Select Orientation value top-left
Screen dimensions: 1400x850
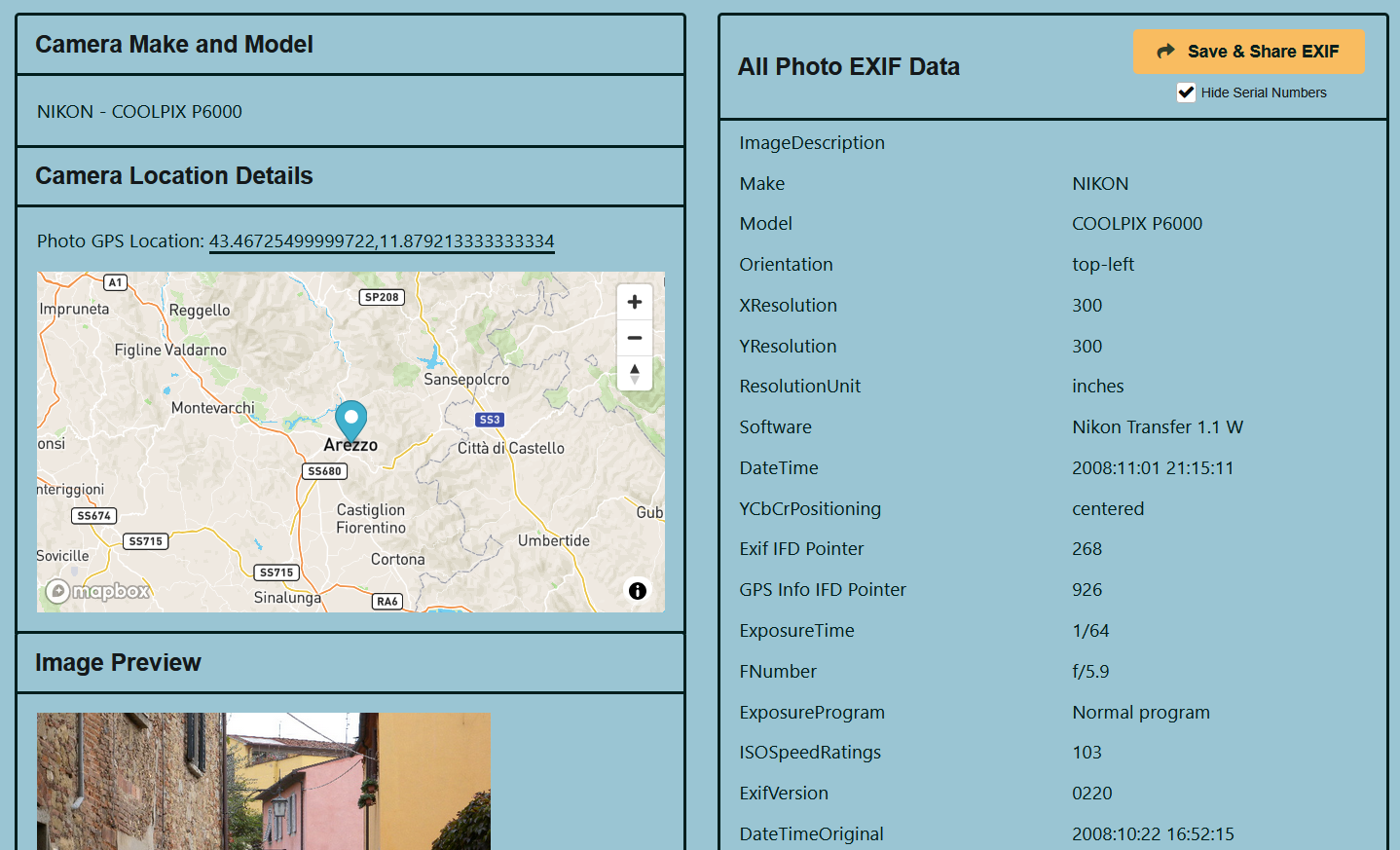(x=1103, y=265)
